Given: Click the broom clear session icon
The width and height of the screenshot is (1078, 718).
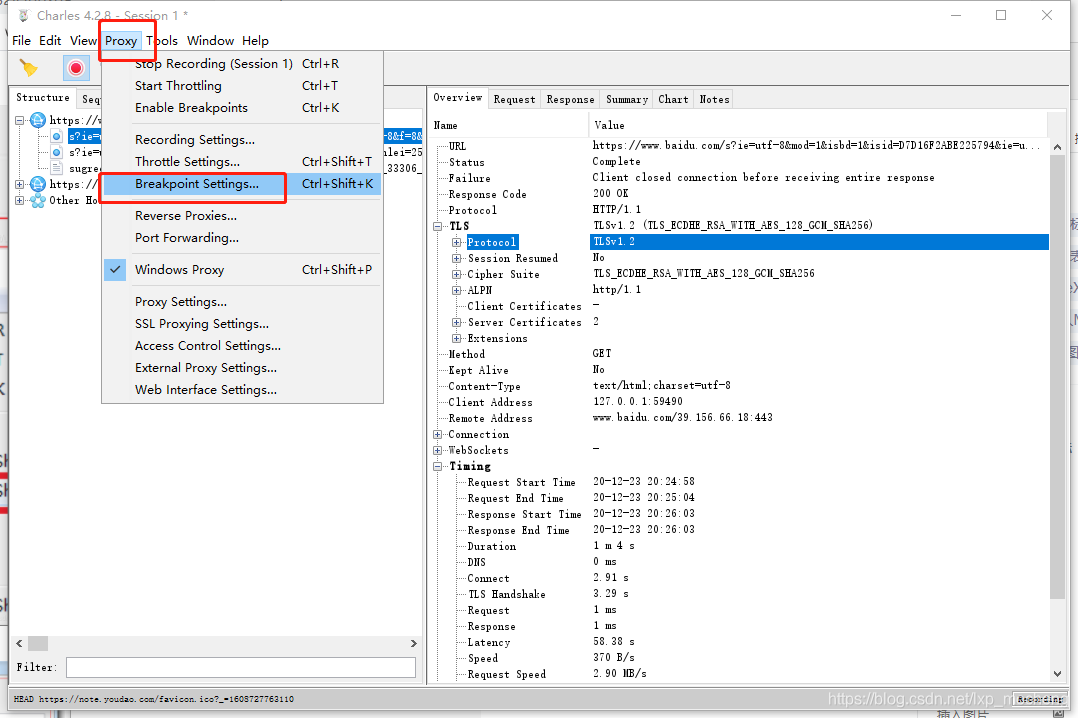Looking at the screenshot, I should (x=29, y=67).
